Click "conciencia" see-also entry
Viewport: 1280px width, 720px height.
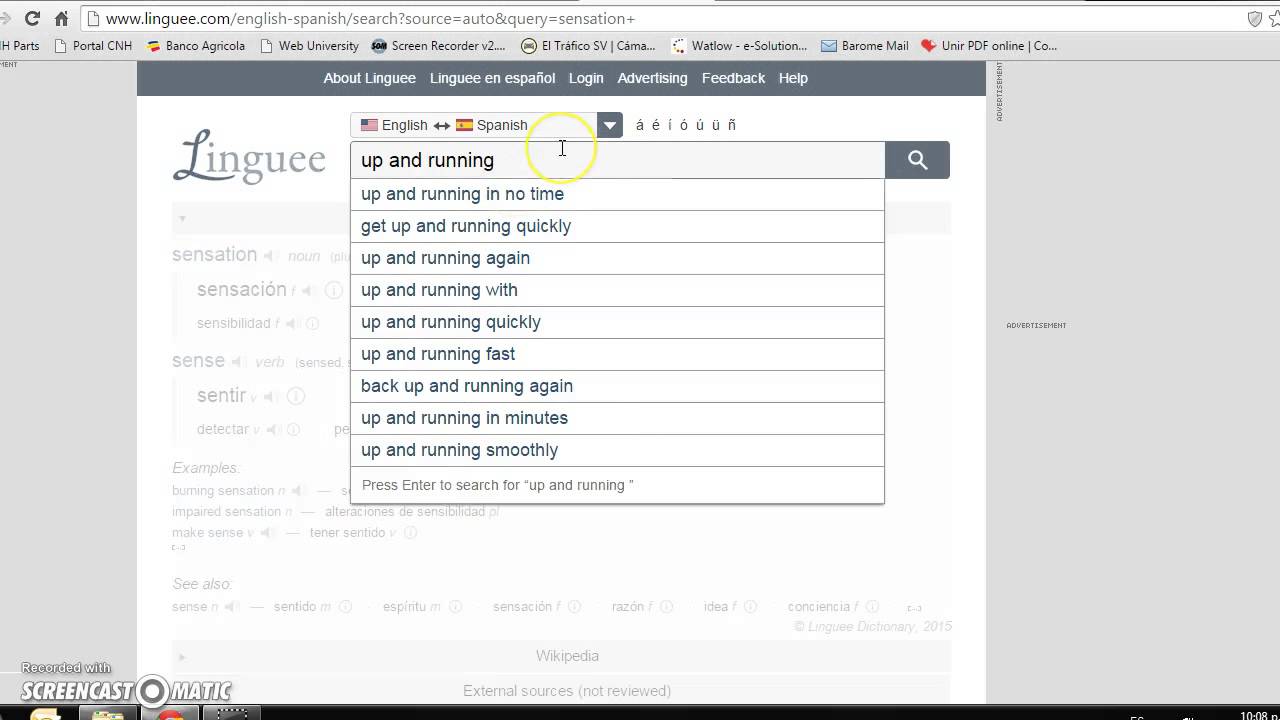(818, 607)
